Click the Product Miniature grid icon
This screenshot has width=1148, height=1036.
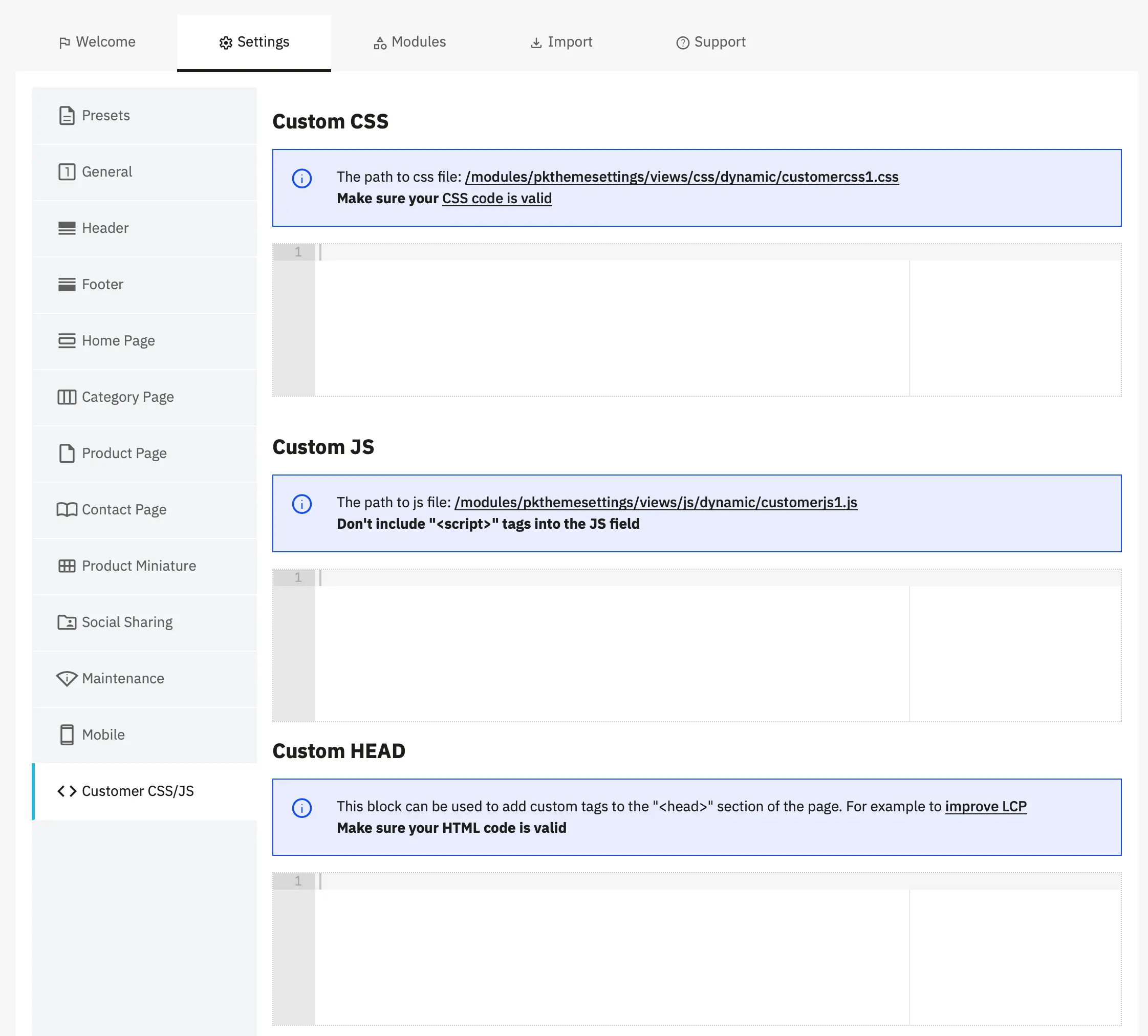tap(67, 566)
